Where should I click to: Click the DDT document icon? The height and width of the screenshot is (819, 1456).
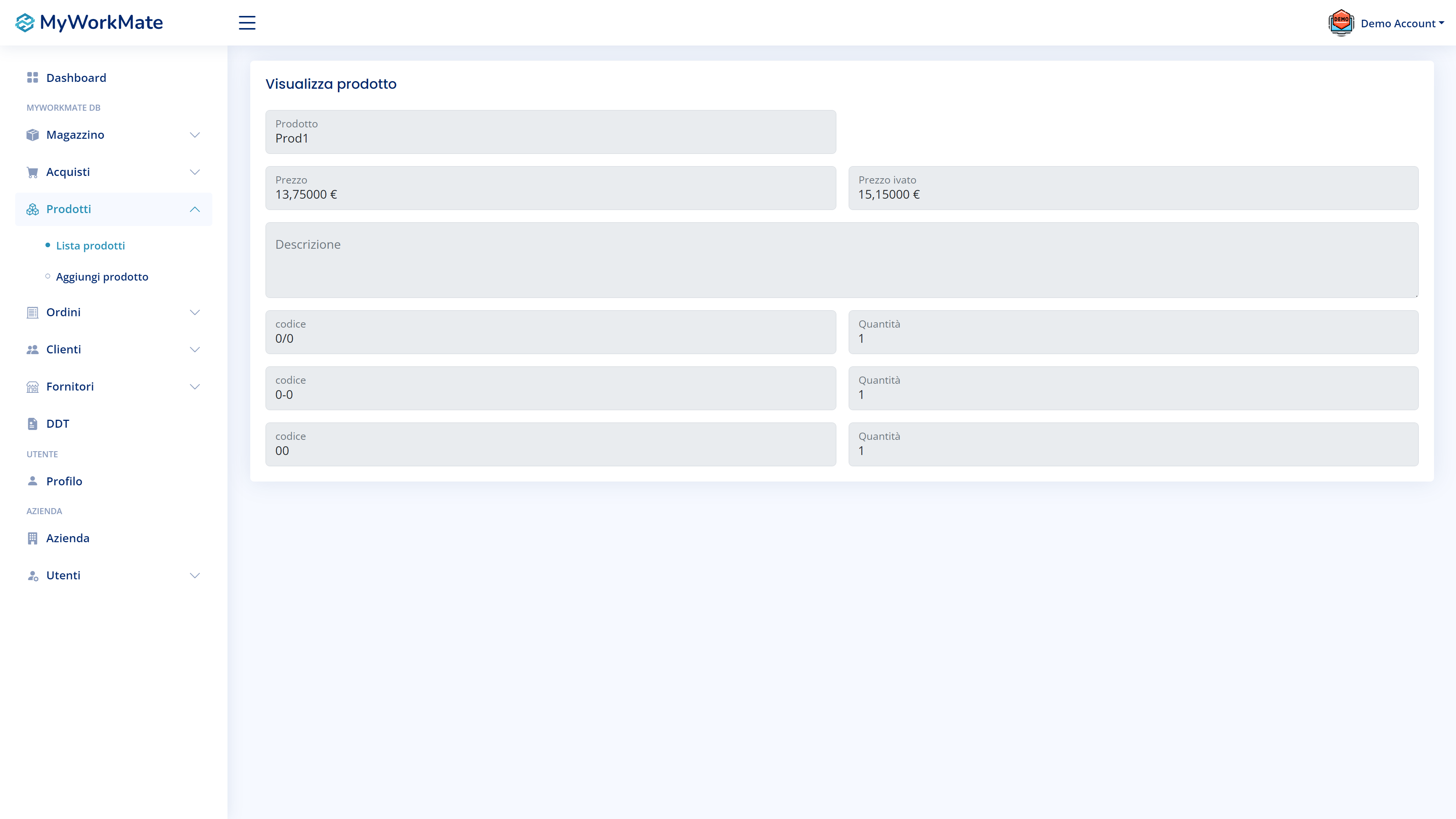click(x=32, y=424)
